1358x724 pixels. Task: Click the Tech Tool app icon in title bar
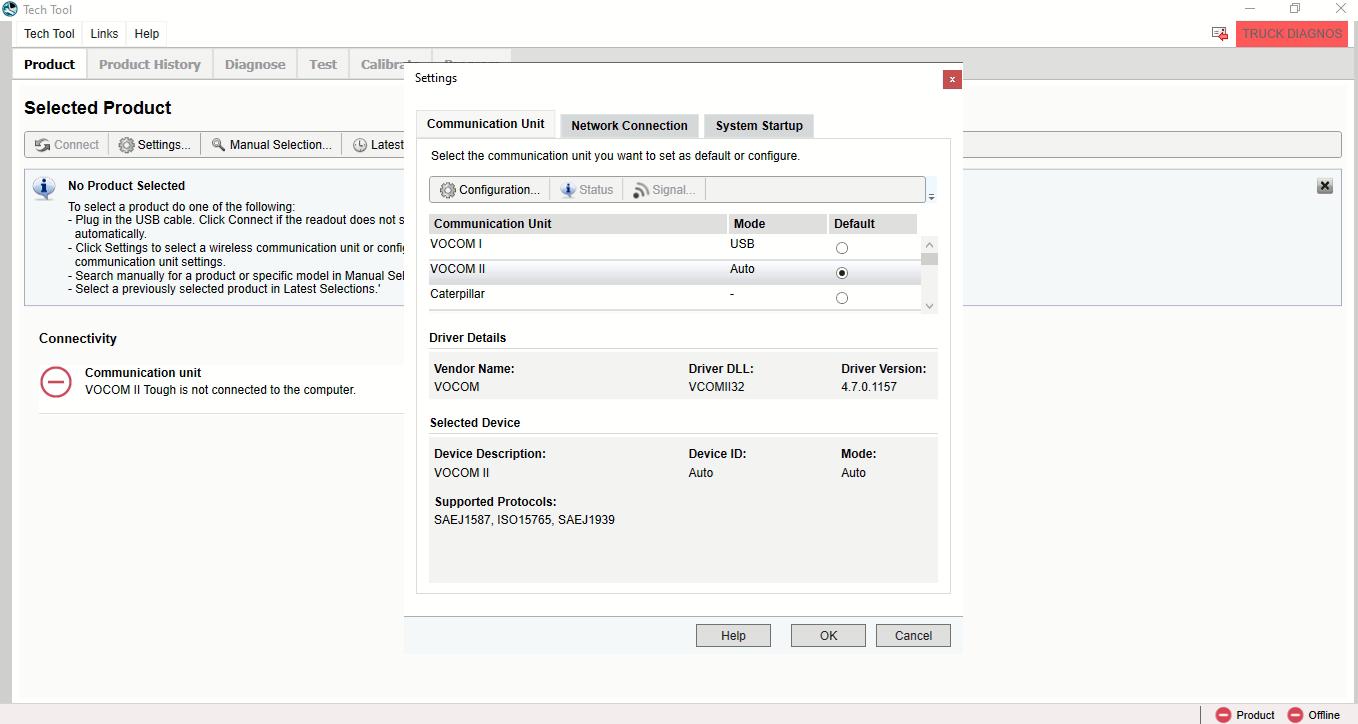click(x=10, y=9)
